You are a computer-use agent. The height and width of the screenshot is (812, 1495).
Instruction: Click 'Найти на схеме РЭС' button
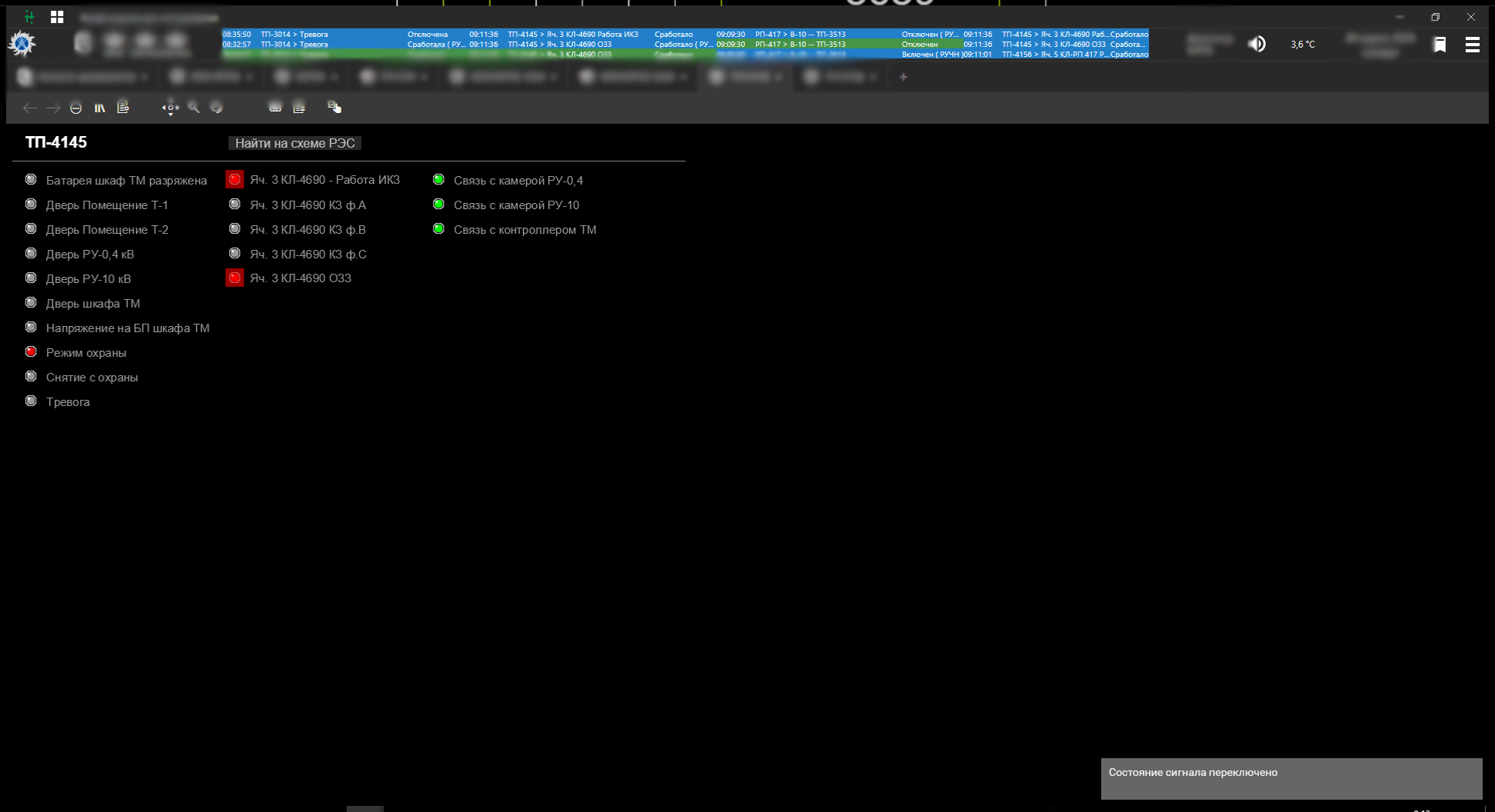point(295,143)
